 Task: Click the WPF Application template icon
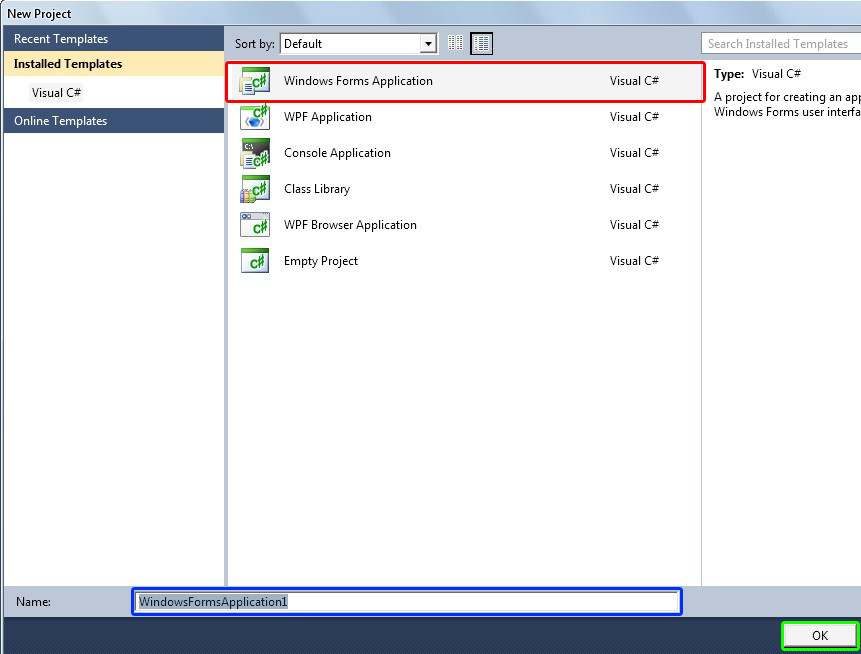coord(255,116)
